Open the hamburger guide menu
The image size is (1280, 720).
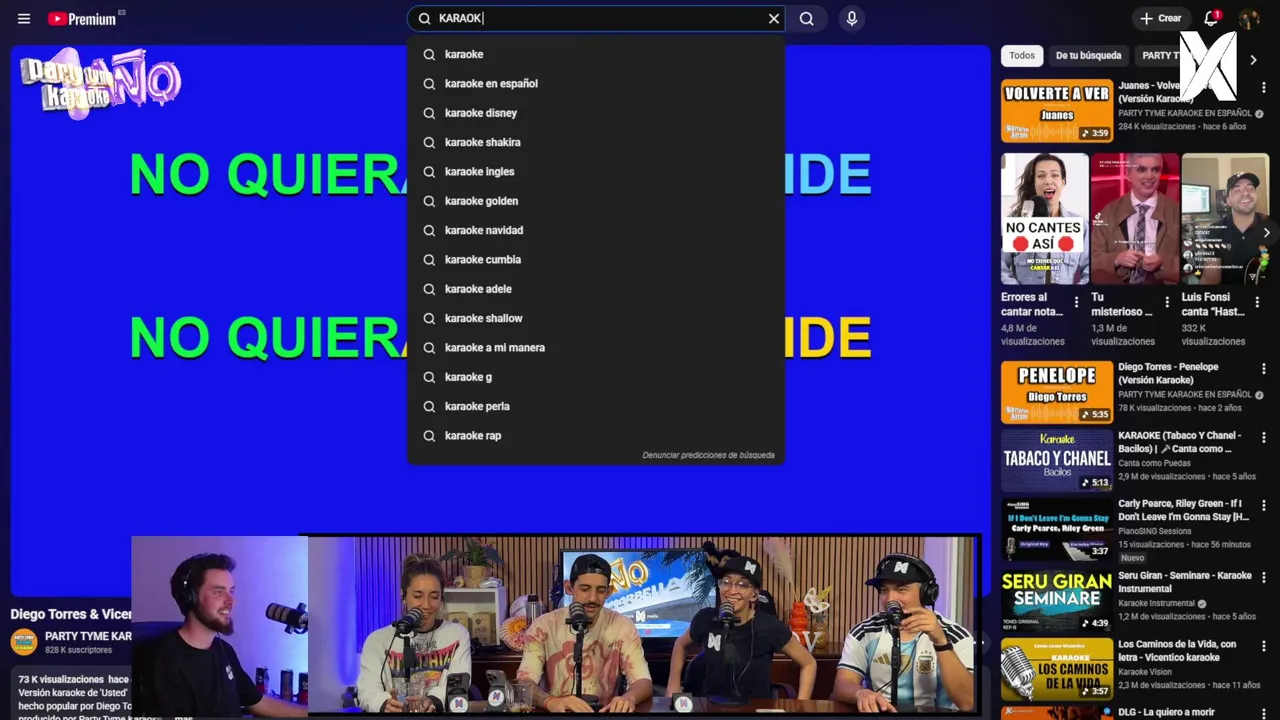point(24,19)
